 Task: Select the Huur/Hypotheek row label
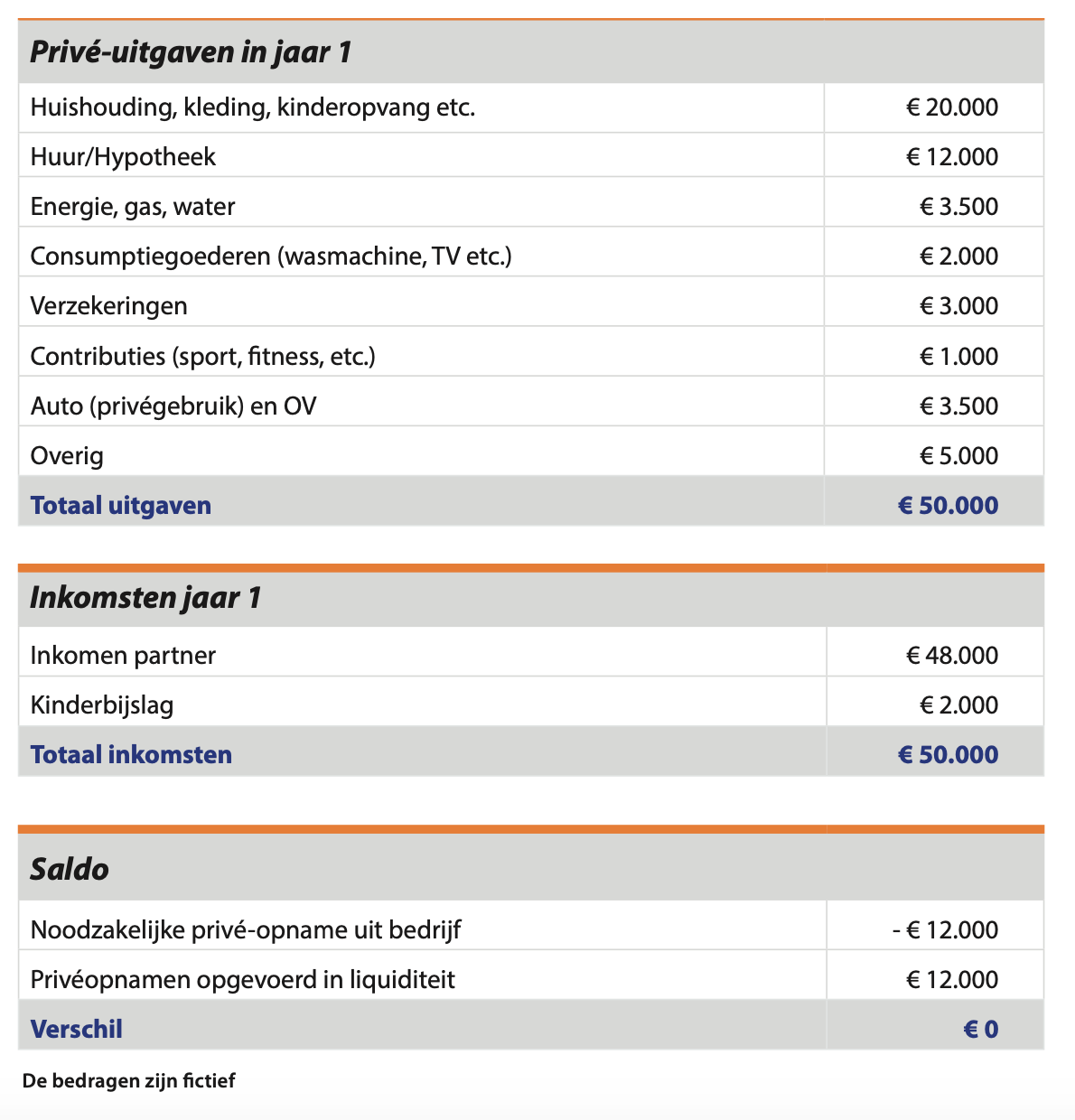123,157
